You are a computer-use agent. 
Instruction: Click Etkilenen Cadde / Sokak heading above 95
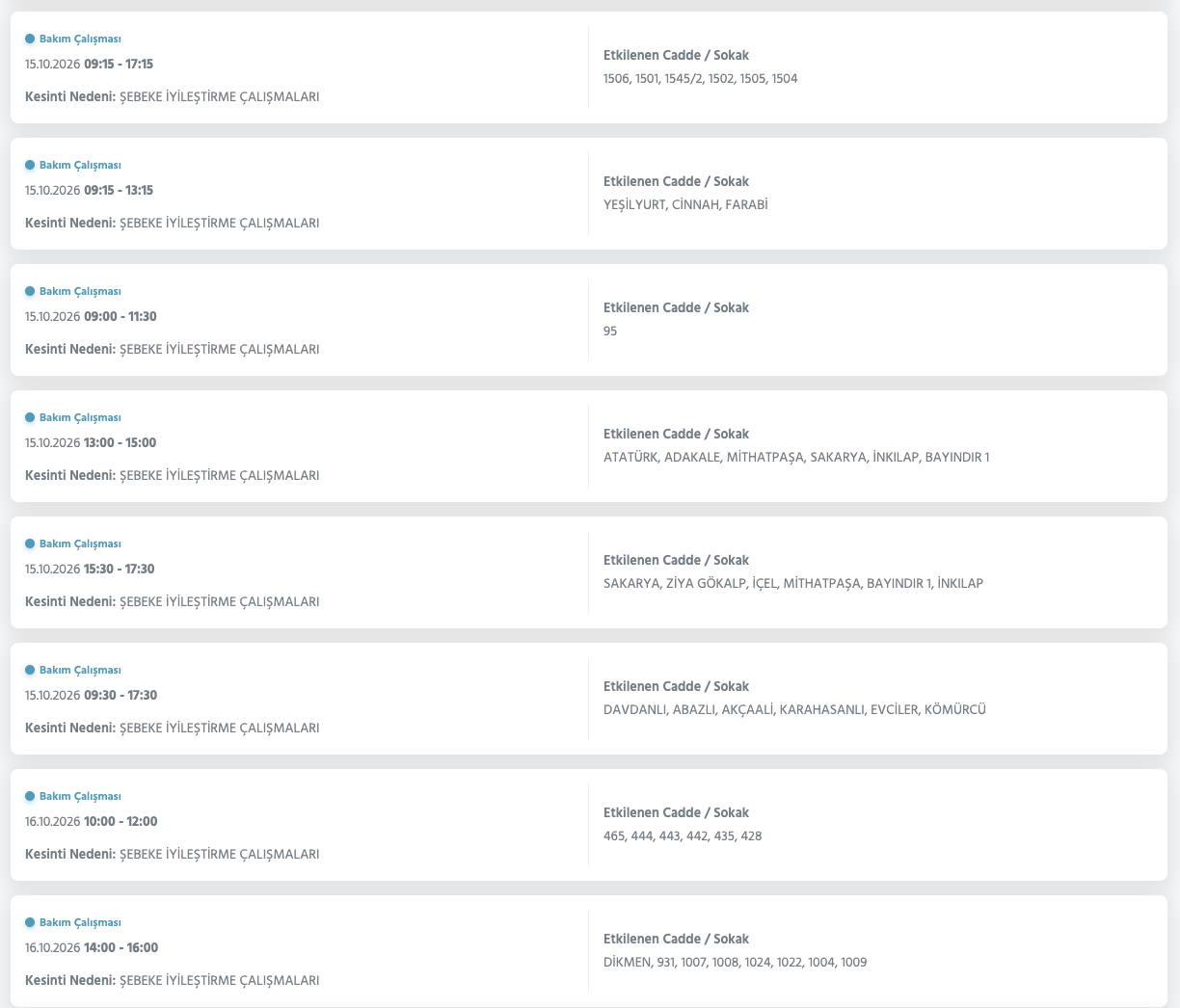[x=676, y=308]
